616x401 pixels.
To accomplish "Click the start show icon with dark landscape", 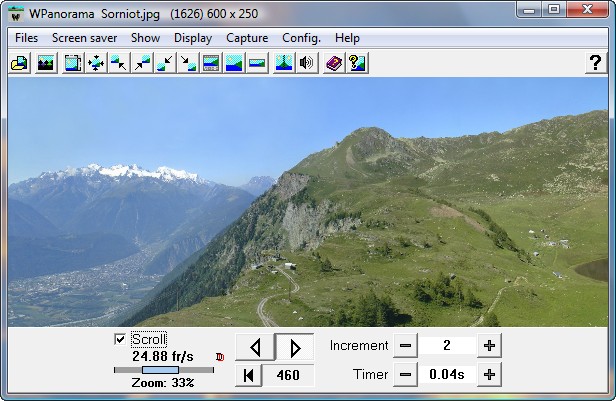I will (x=46, y=63).
